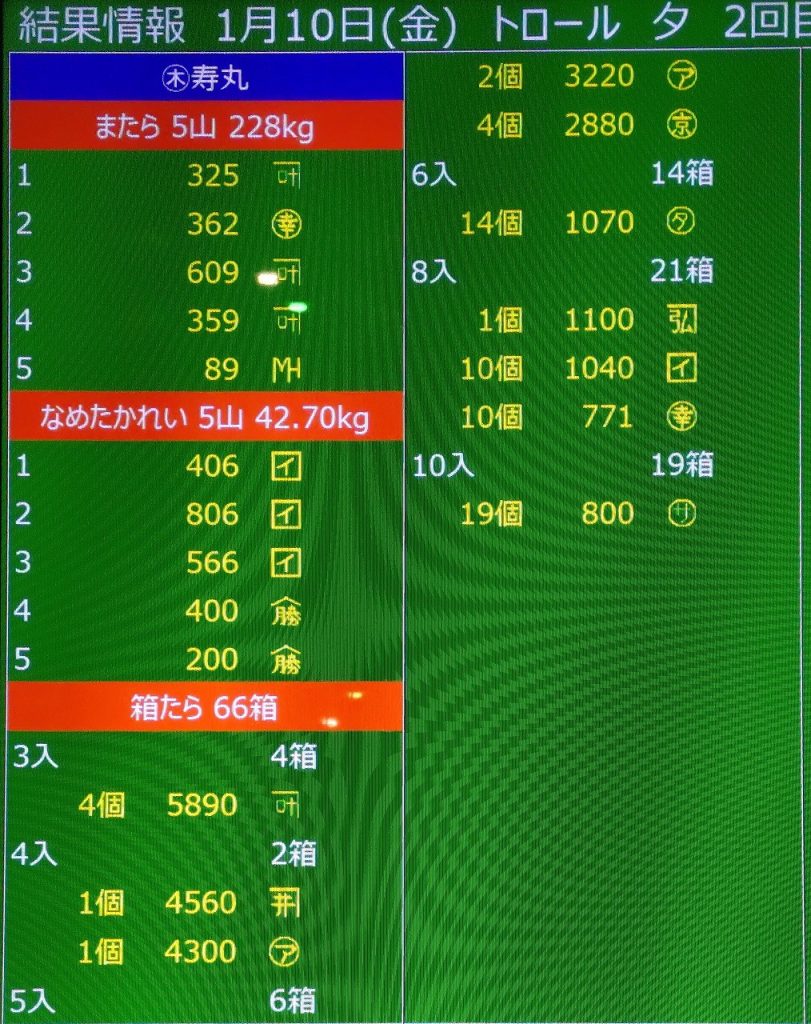811x1024 pixels.
Task: Click the red 箱たら 66箱 header
Action: click(x=206, y=709)
